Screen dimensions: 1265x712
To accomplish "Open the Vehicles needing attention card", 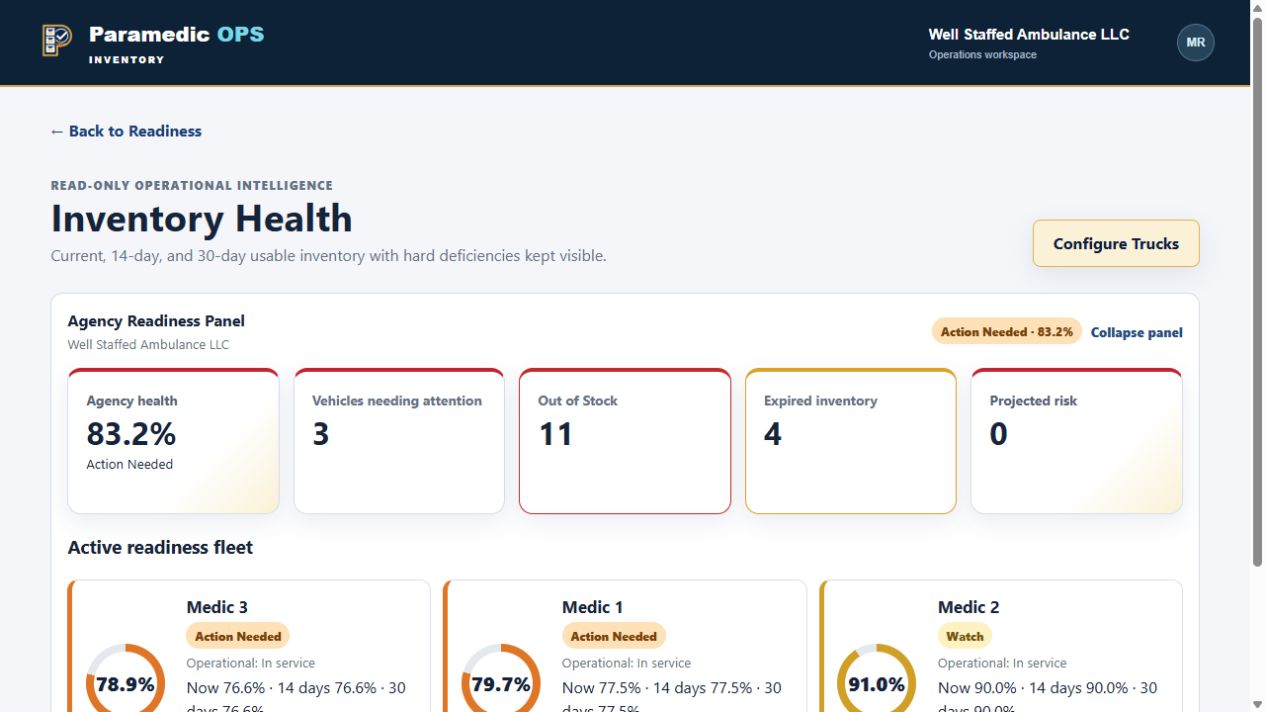I will 399,441.
